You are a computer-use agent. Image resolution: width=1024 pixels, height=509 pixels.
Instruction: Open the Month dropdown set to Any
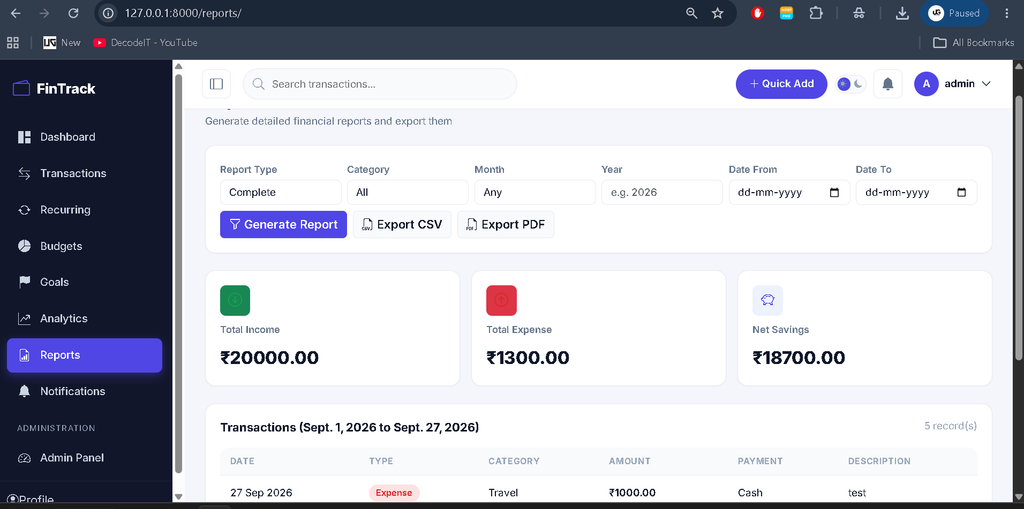click(535, 193)
